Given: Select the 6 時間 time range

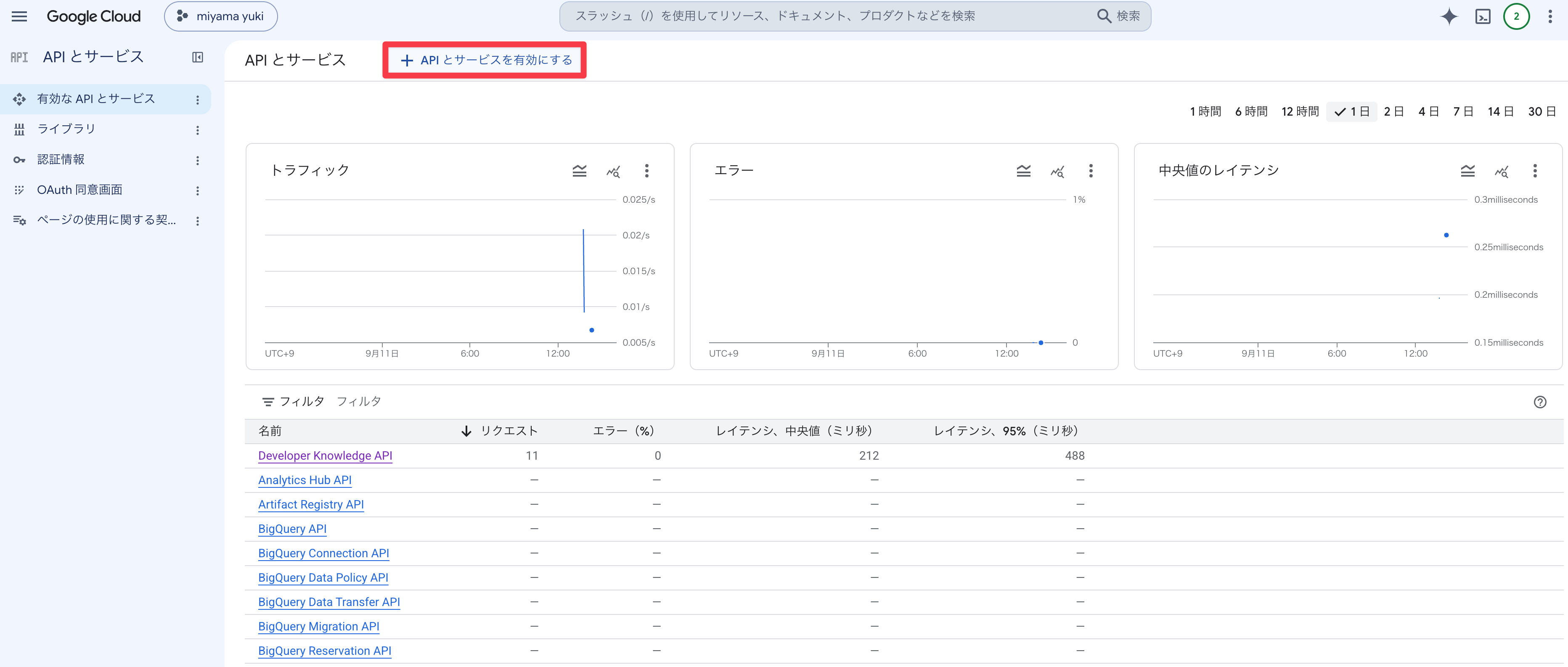Looking at the screenshot, I should 1251,111.
